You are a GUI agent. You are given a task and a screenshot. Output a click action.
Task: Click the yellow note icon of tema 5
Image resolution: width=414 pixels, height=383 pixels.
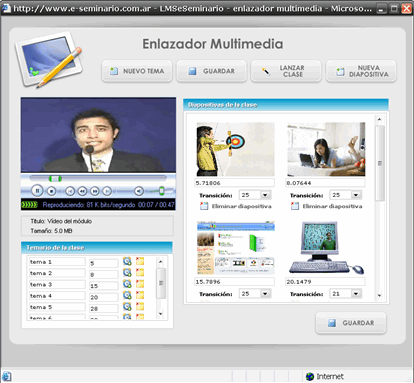click(140, 306)
